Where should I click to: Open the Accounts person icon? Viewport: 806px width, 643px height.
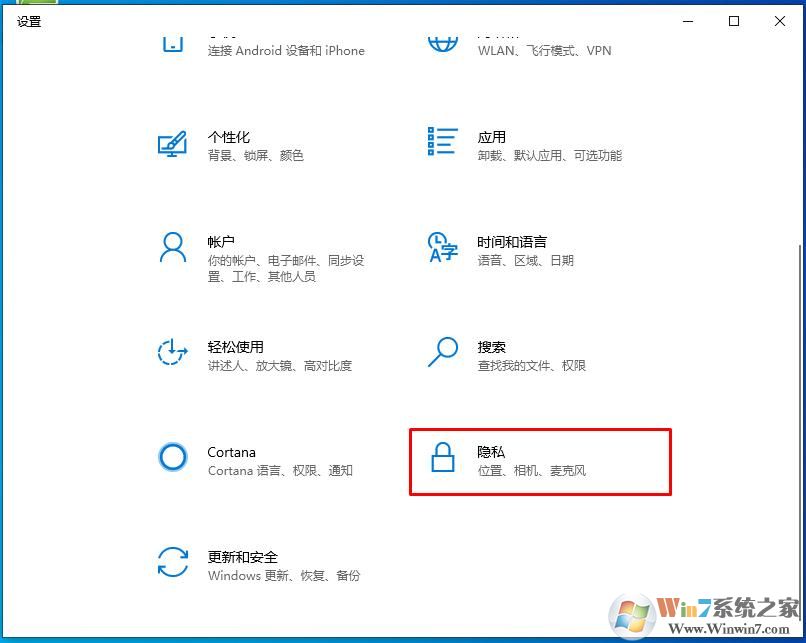173,247
